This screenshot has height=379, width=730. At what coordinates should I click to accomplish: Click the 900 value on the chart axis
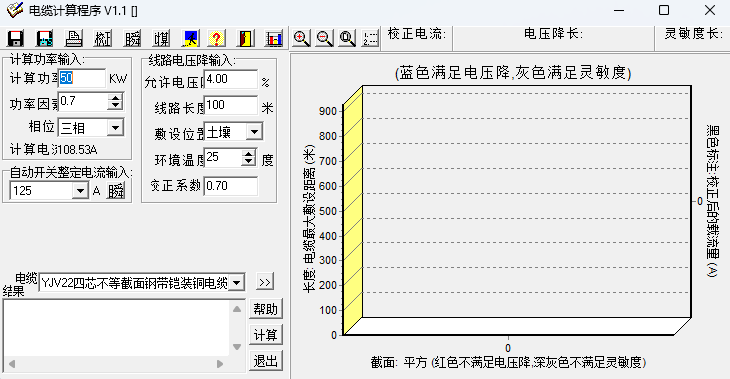point(328,111)
